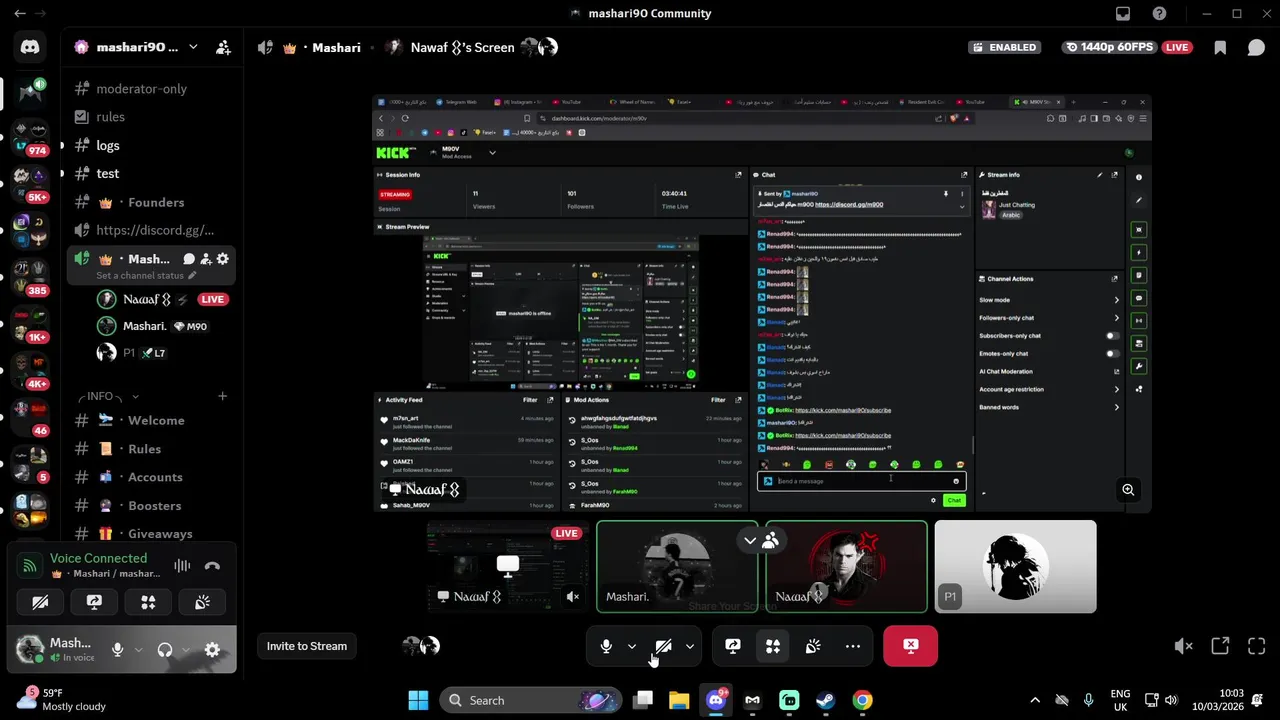Click Invite to Stream button

307,646
